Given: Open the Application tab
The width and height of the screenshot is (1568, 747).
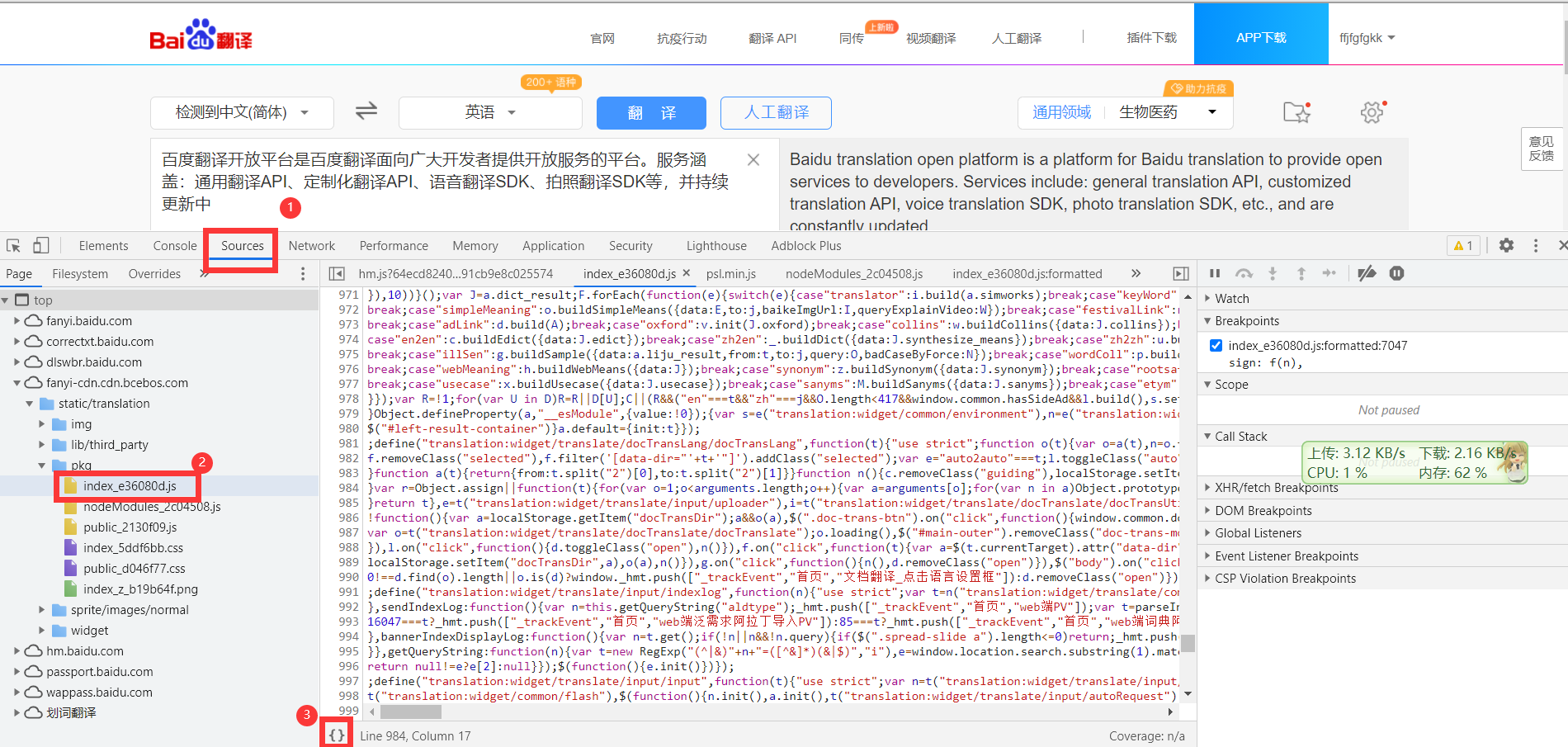Looking at the screenshot, I should pyautogui.click(x=553, y=245).
